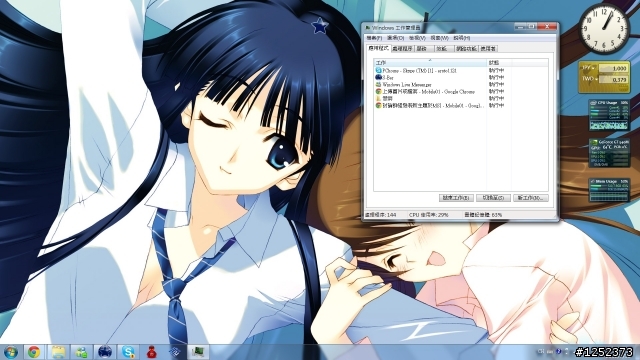Open the blue diamond icon on taskbar
Image resolution: width=640 pixels, height=360 pixels.
pyautogui.click(x=175, y=352)
